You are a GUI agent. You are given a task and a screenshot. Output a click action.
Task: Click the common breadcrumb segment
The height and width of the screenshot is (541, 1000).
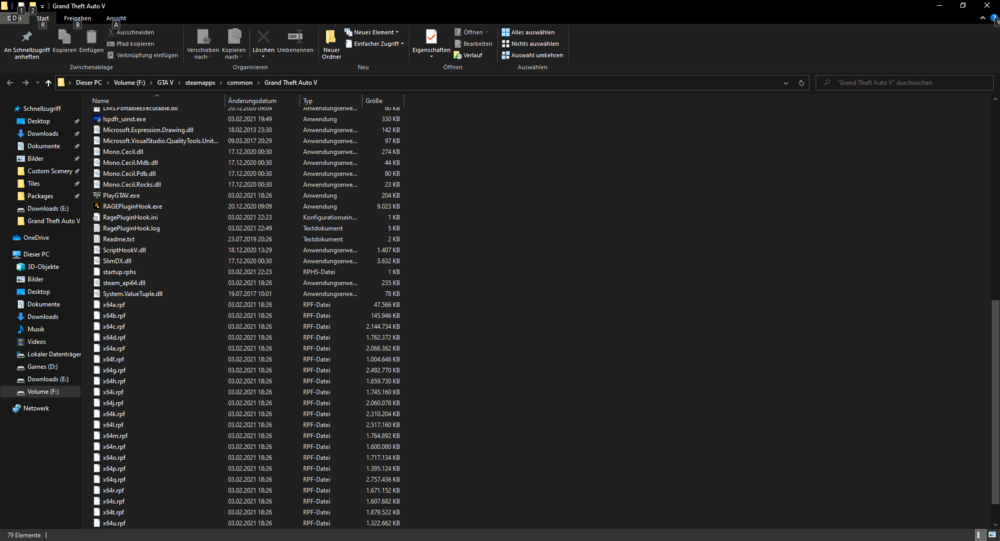[x=240, y=82]
